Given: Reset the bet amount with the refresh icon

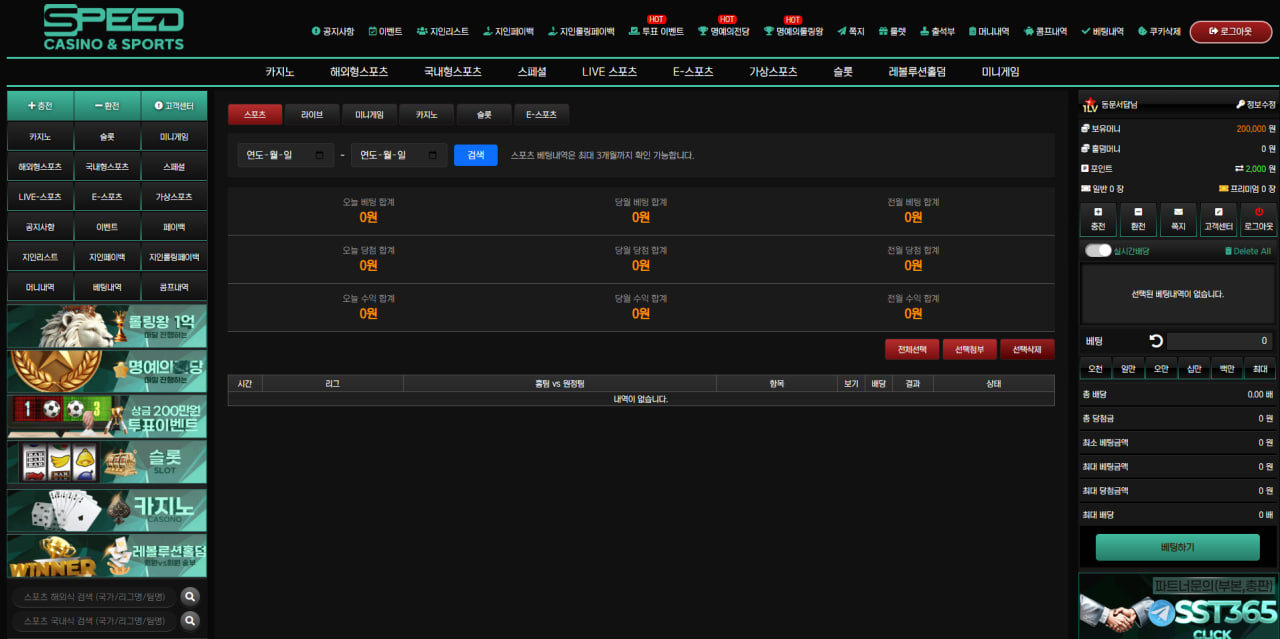Looking at the screenshot, I should 1156,341.
